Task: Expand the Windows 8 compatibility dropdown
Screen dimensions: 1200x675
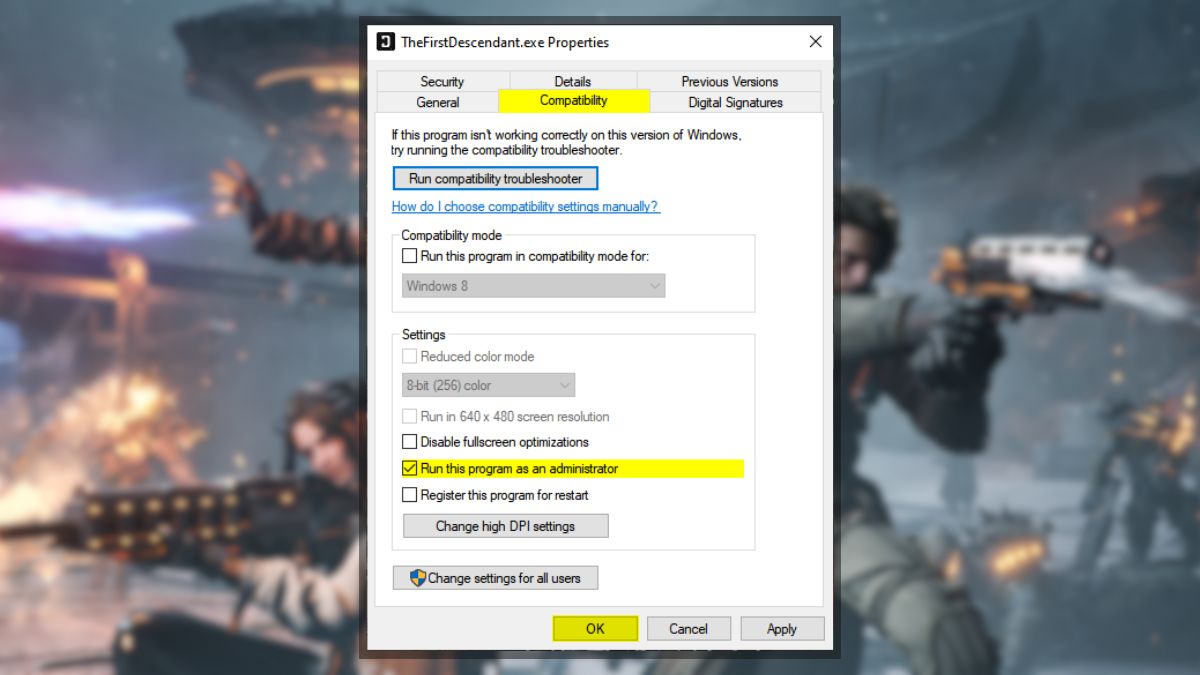Action: tap(533, 286)
